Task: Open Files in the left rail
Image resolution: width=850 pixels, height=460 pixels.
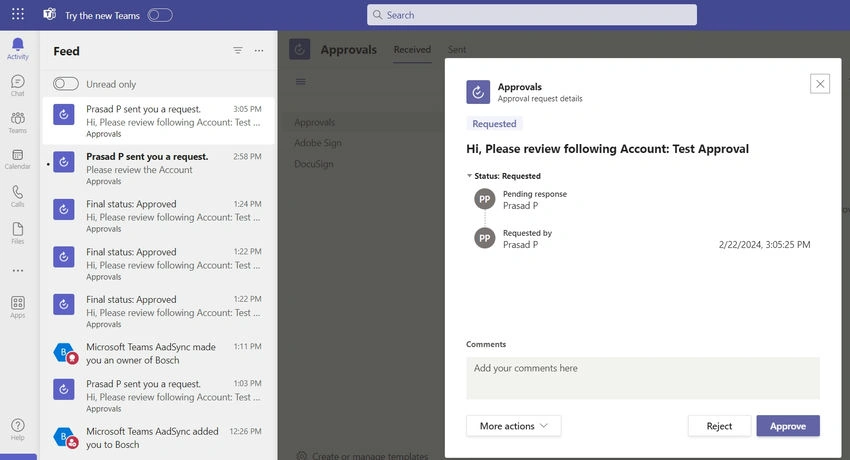Action: pos(18,233)
